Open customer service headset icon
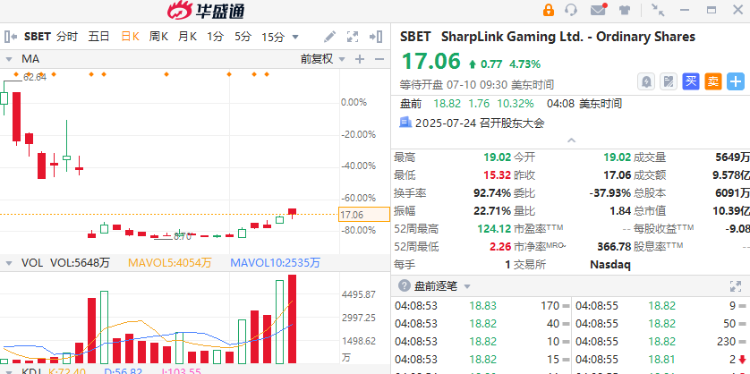Screen dimensions: 750x374 (x=571, y=10)
